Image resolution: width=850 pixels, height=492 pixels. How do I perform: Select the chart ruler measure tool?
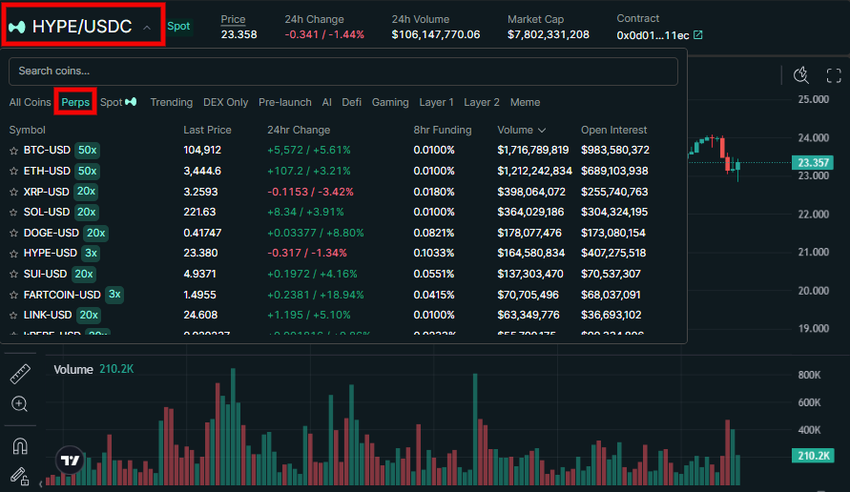(x=20, y=374)
